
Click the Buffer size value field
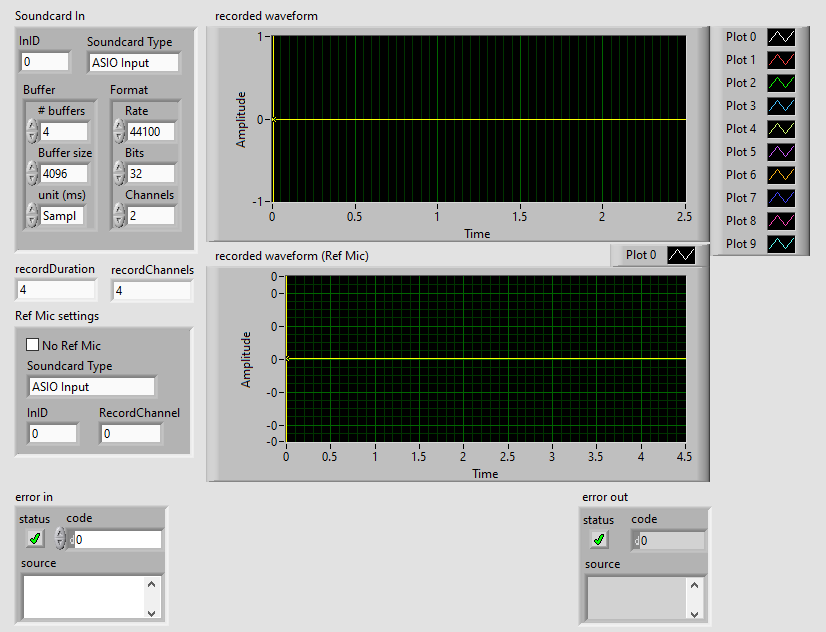pos(64,174)
